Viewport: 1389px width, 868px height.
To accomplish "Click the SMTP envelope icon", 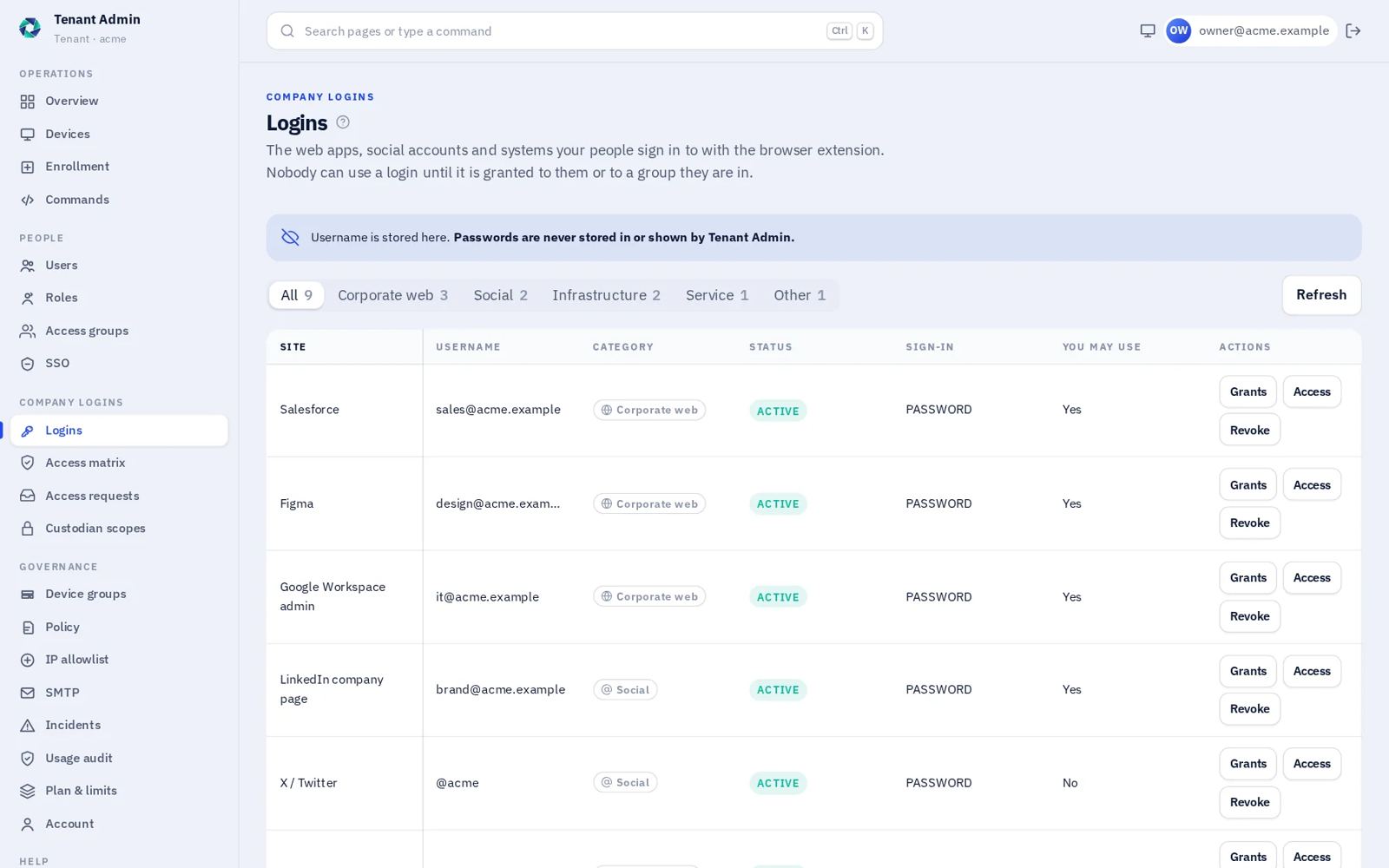I will 28,693.
